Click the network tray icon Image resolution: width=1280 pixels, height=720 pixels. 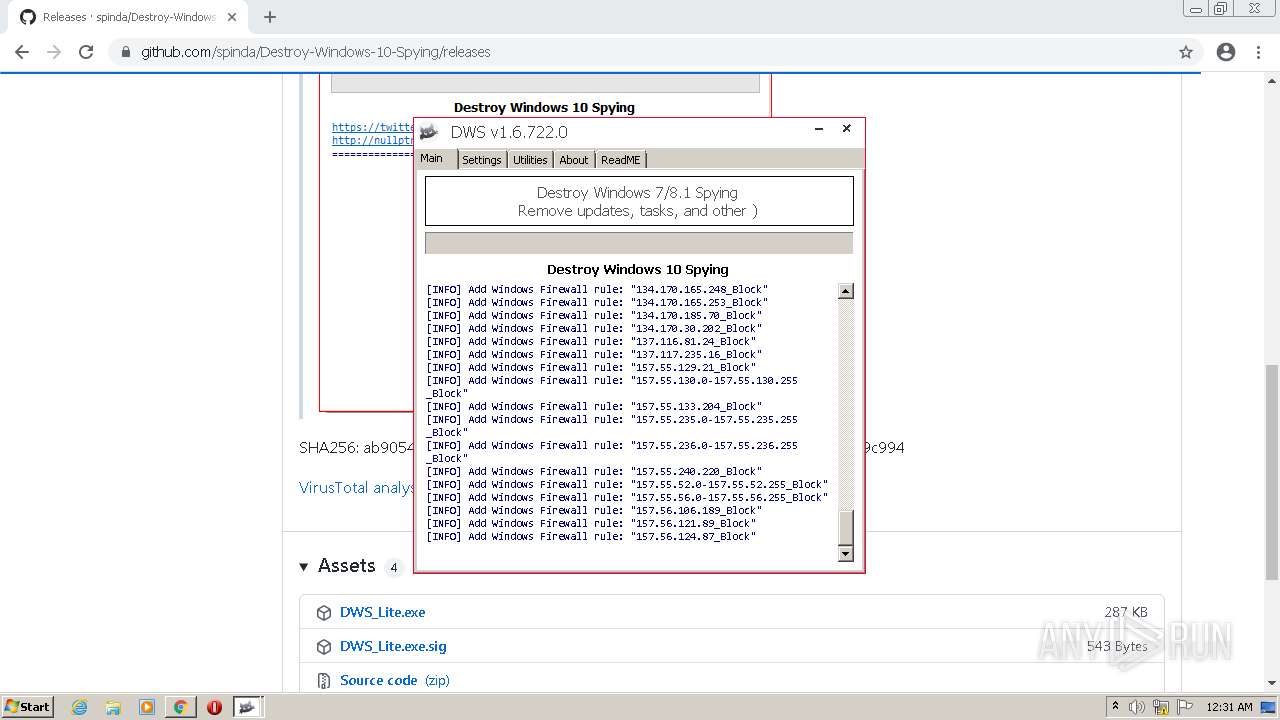coord(1161,707)
